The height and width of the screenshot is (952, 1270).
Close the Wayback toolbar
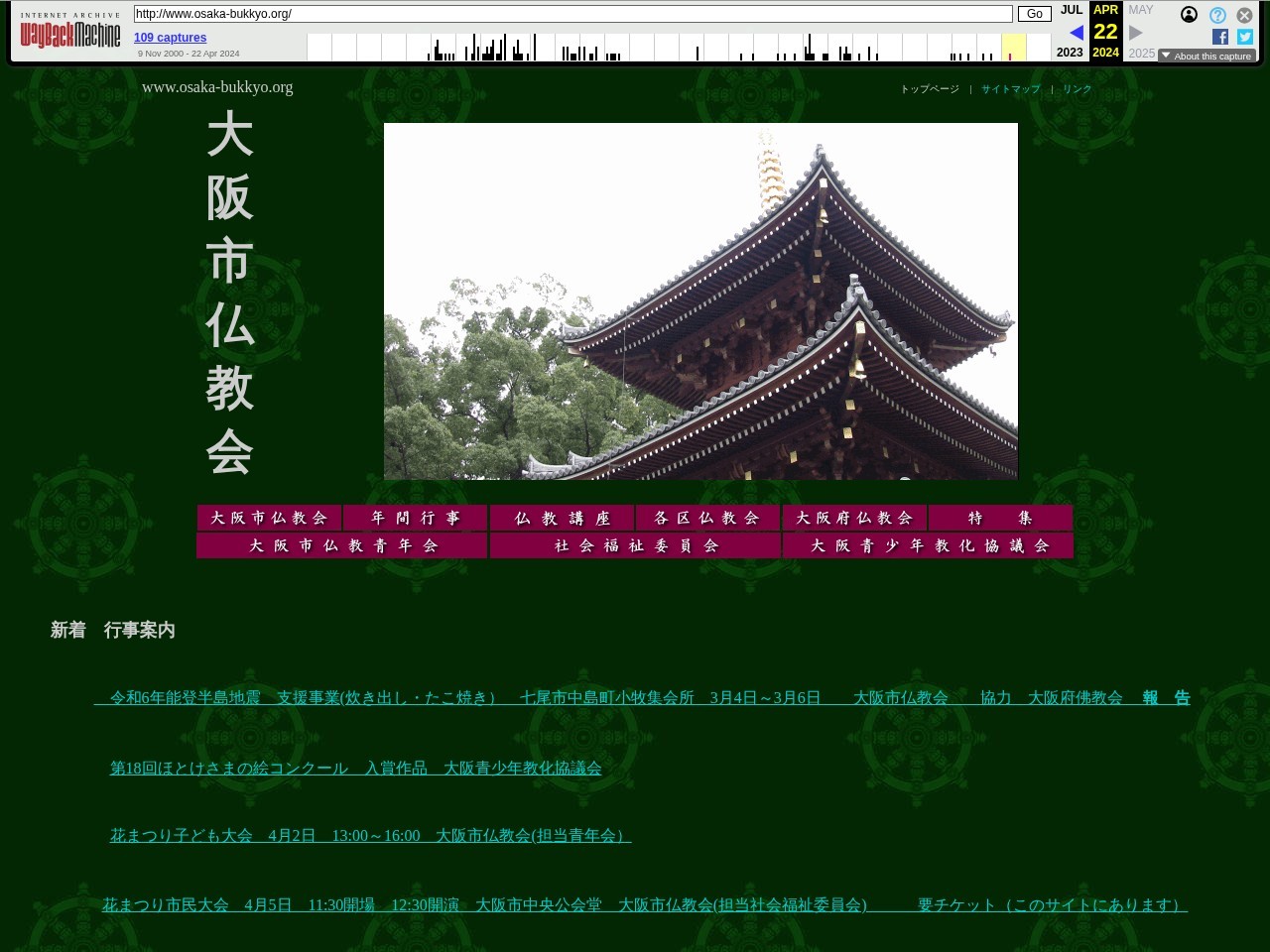[1244, 15]
